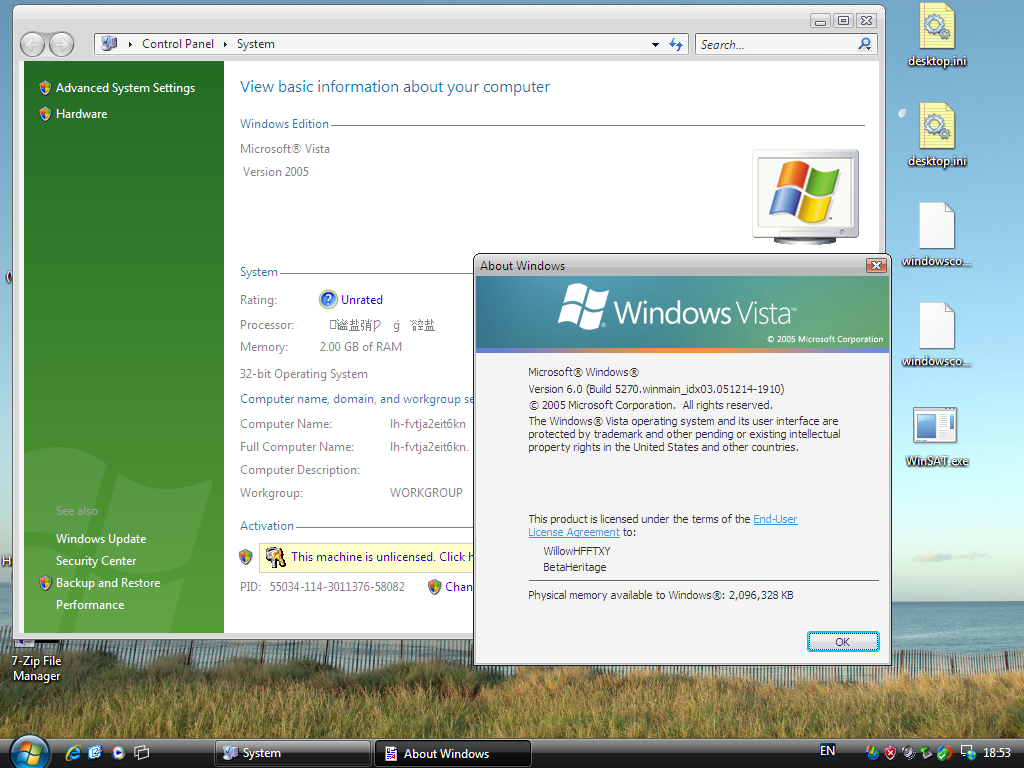
Task: Click the blue question mark rating icon
Action: [x=328, y=300]
